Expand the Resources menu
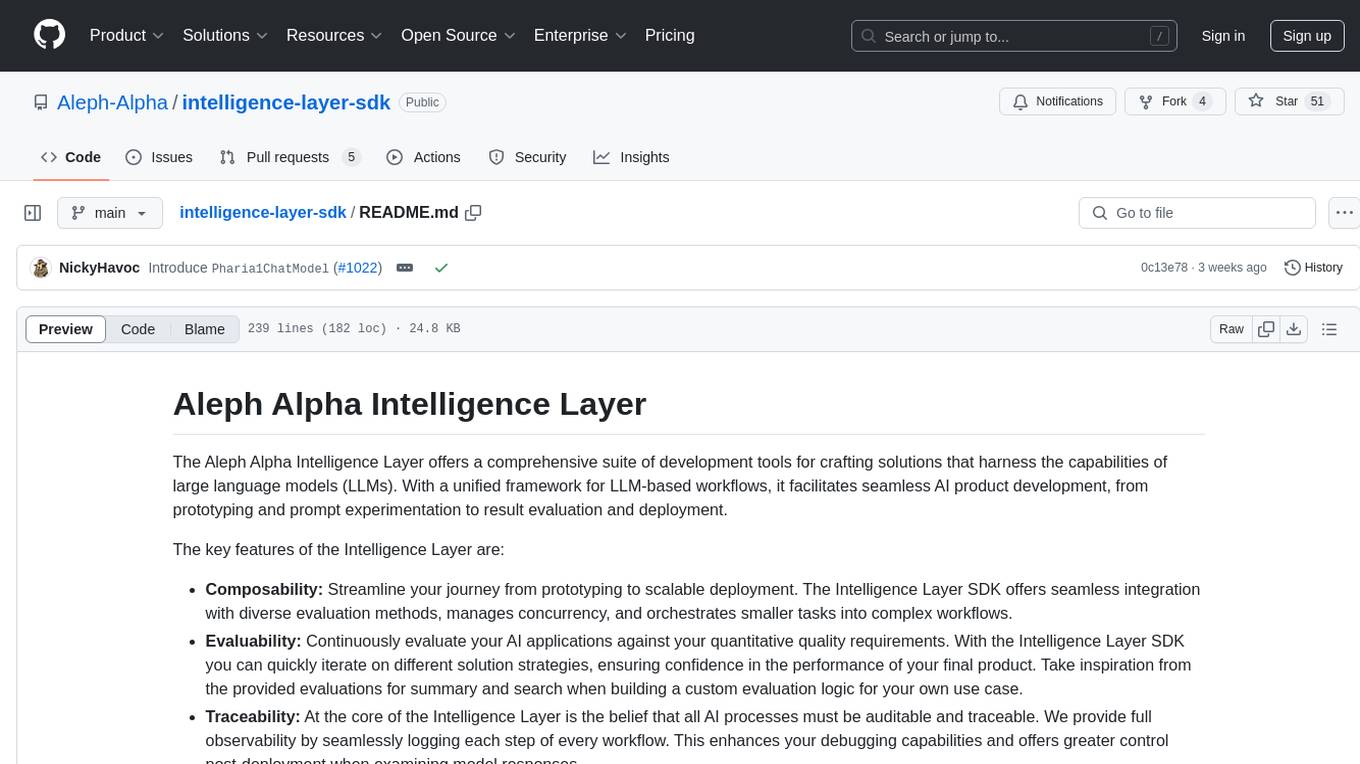This screenshot has height=764, width=1360. (x=335, y=35)
